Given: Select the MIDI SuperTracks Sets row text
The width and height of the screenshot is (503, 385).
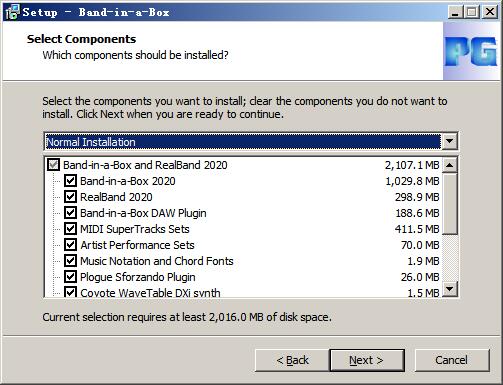Looking at the screenshot, I should (135, 229).
